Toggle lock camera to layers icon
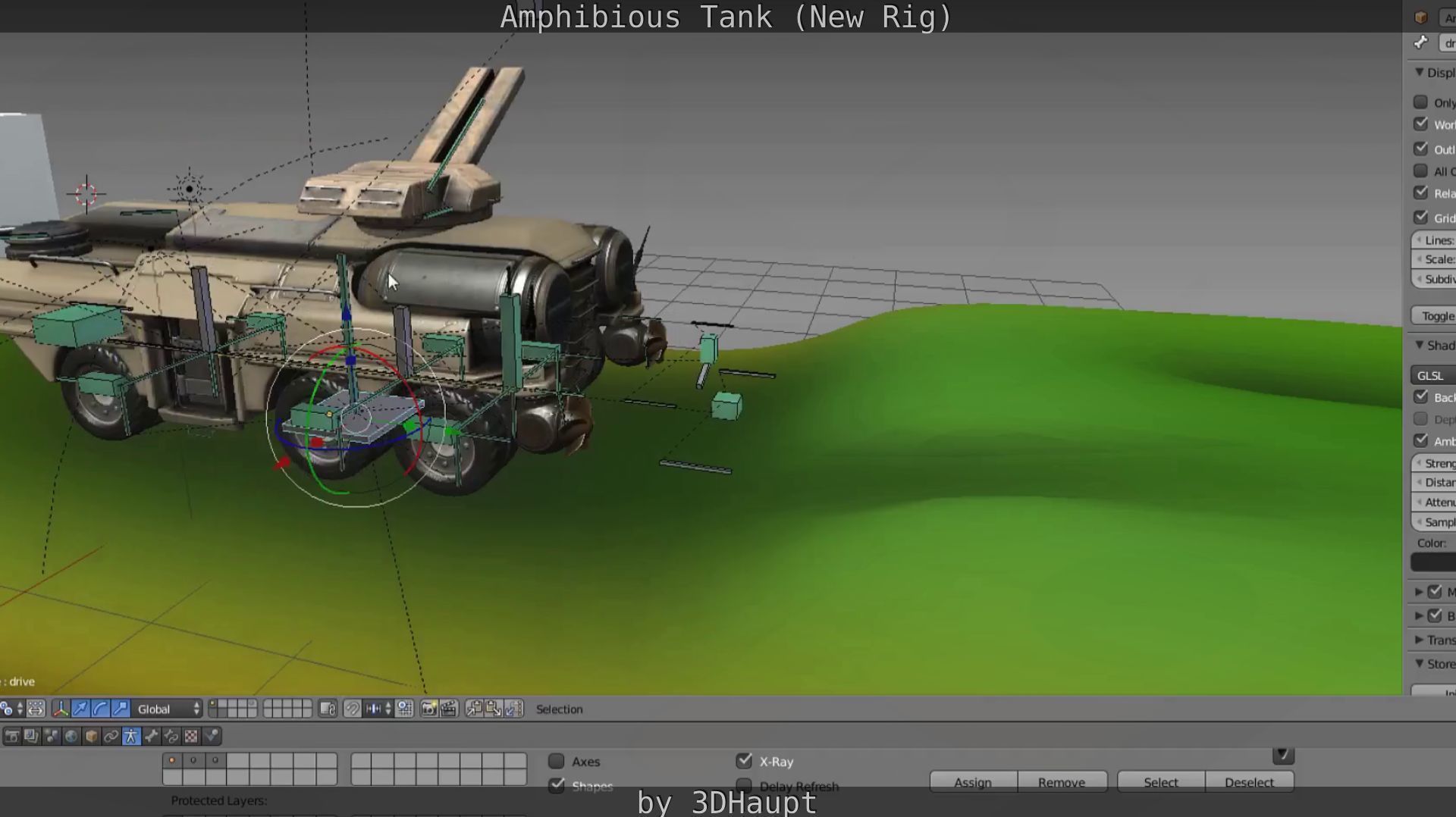This screenshot has height=817, width=1456. 328,709
